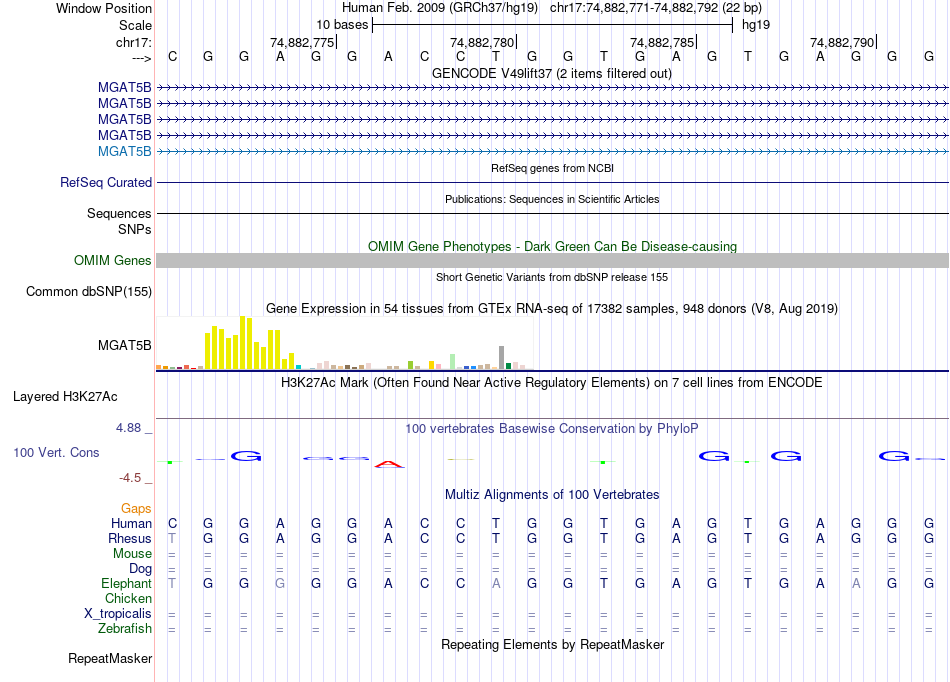
Task: Click the chr17: ruler label
Action: click(x=133, y=42)
